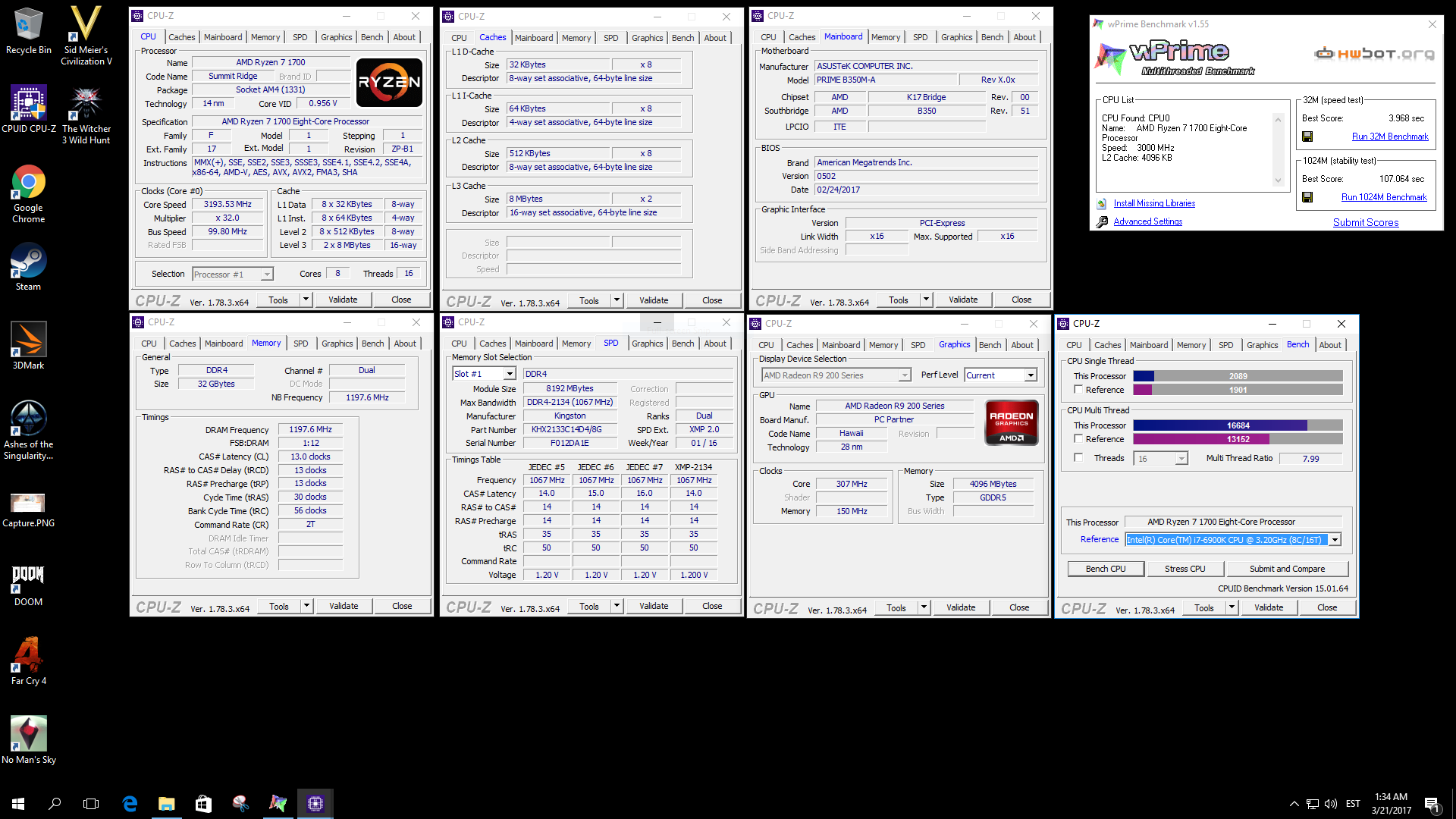Image resolution: width=1456 pixels, height=819 pixels.
Task: Click Submit Scores link in wPrime
Action: 1366,222
